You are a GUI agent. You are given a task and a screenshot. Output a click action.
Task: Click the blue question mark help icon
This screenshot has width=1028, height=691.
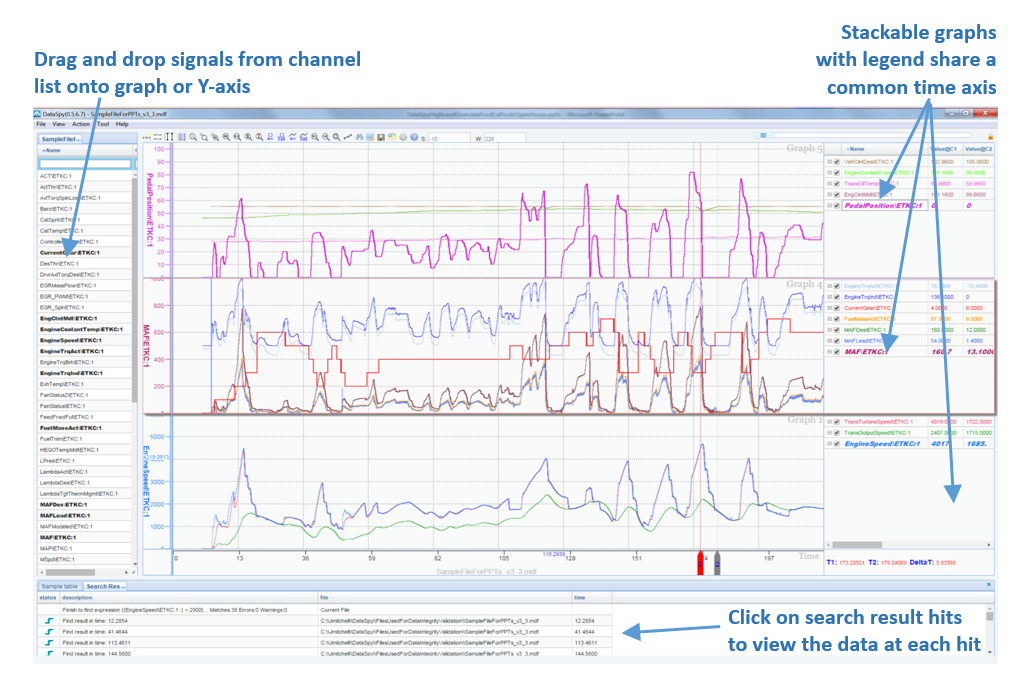(414, 137)
